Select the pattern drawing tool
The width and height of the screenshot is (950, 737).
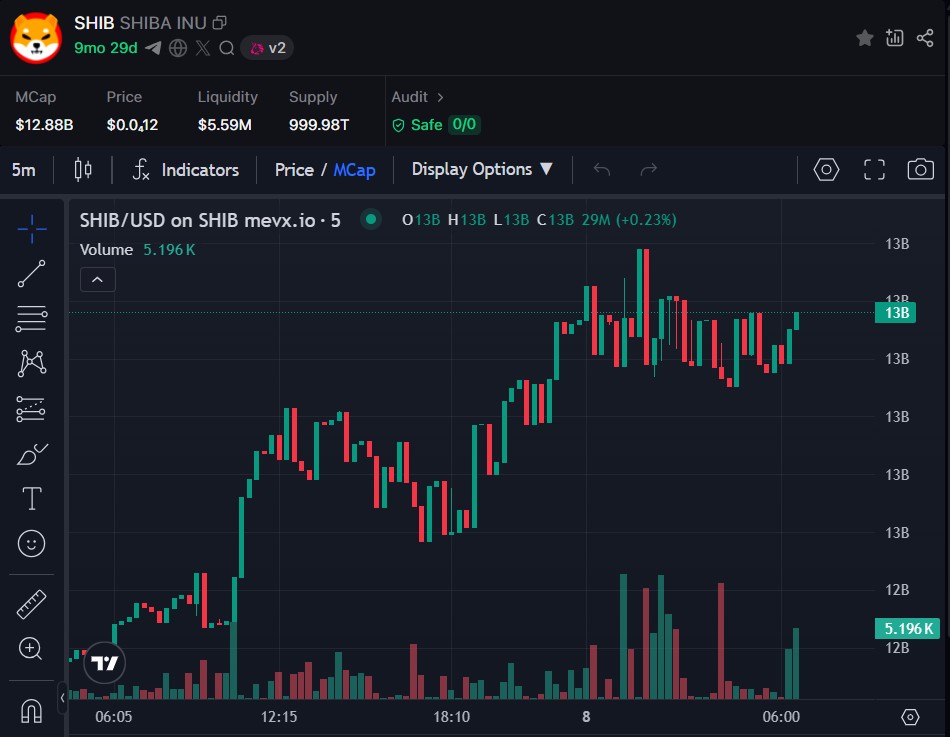(x=32, y=364)
